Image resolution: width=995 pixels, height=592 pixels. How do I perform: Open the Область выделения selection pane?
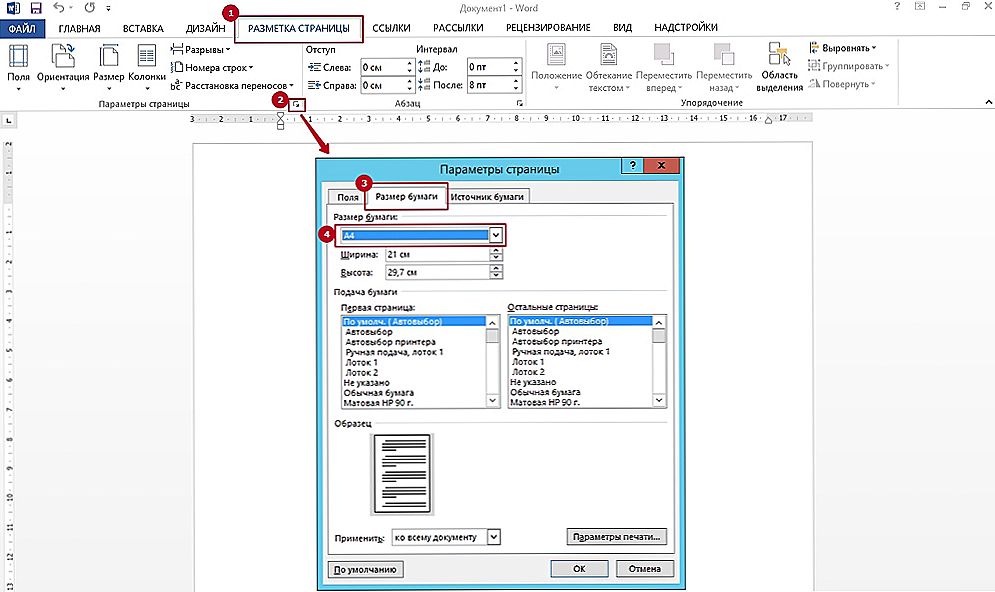(x=779, y=67)
